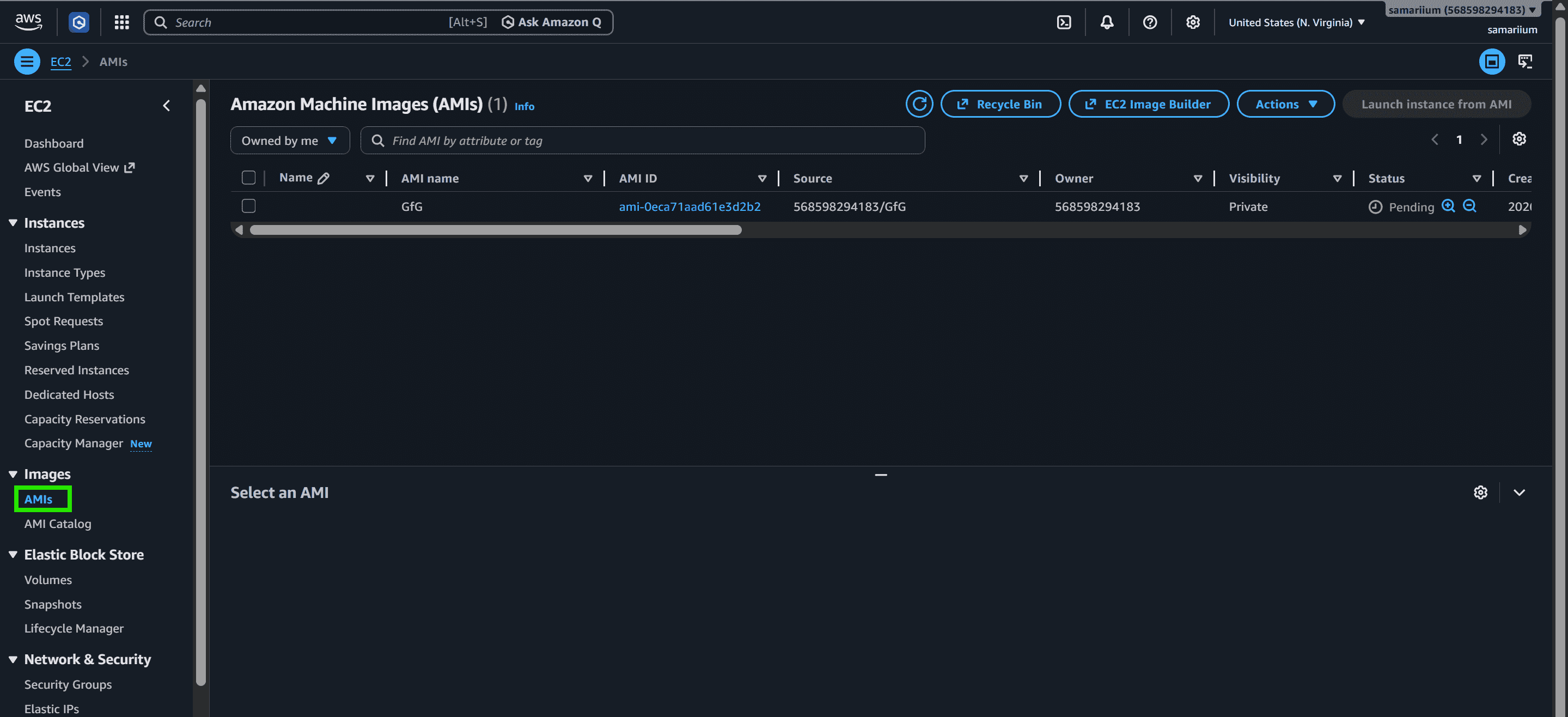This screenshot has height=717, width=1568.
Task: Open the region selector United States (N. Virginia)
Action: click(x=1297, y=22)
